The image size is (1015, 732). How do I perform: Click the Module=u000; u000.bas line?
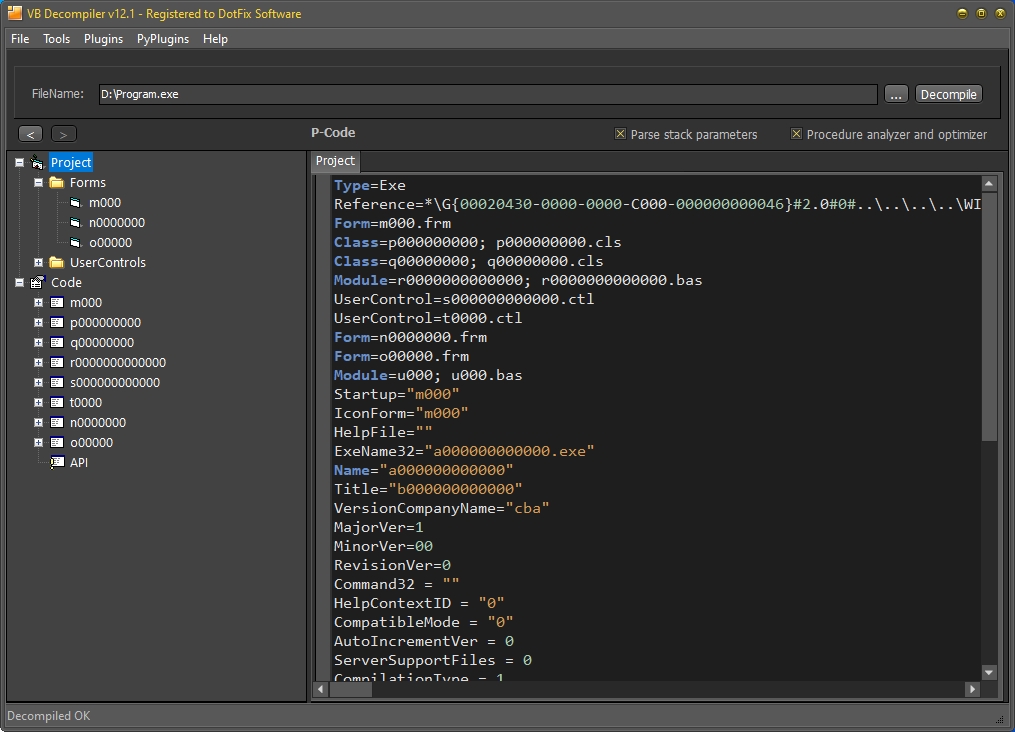[x=428, y=375]
